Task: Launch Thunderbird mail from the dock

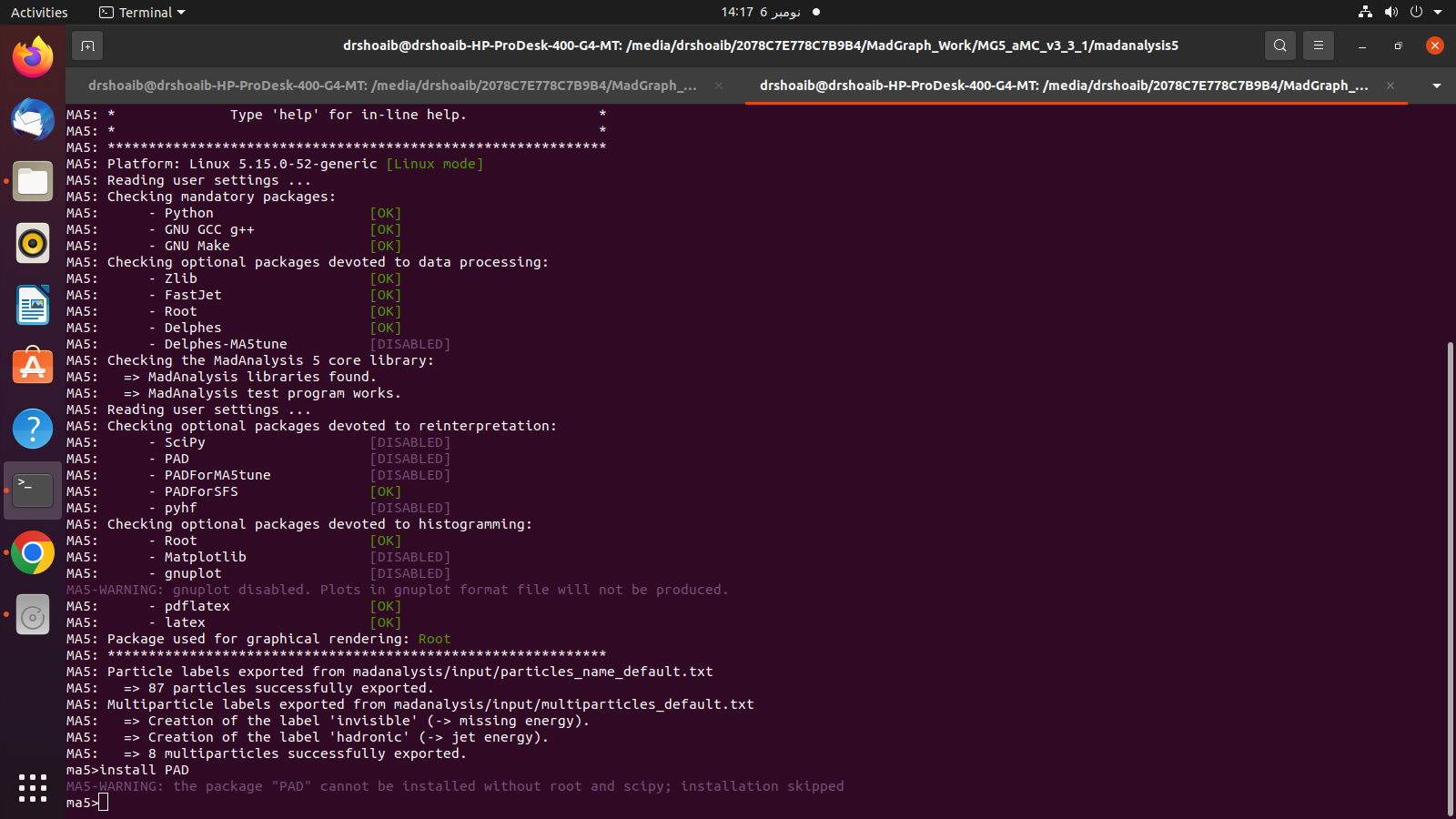Action: [x=33, y=119]
